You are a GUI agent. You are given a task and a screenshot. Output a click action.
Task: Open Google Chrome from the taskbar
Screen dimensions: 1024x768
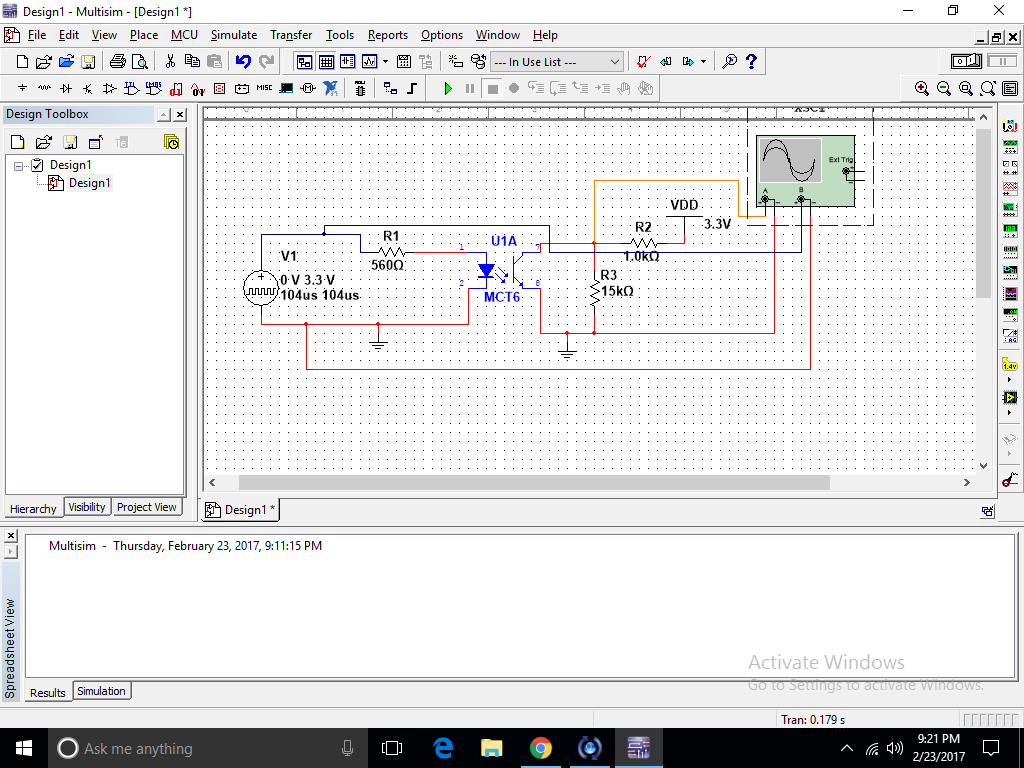(540, 748)
